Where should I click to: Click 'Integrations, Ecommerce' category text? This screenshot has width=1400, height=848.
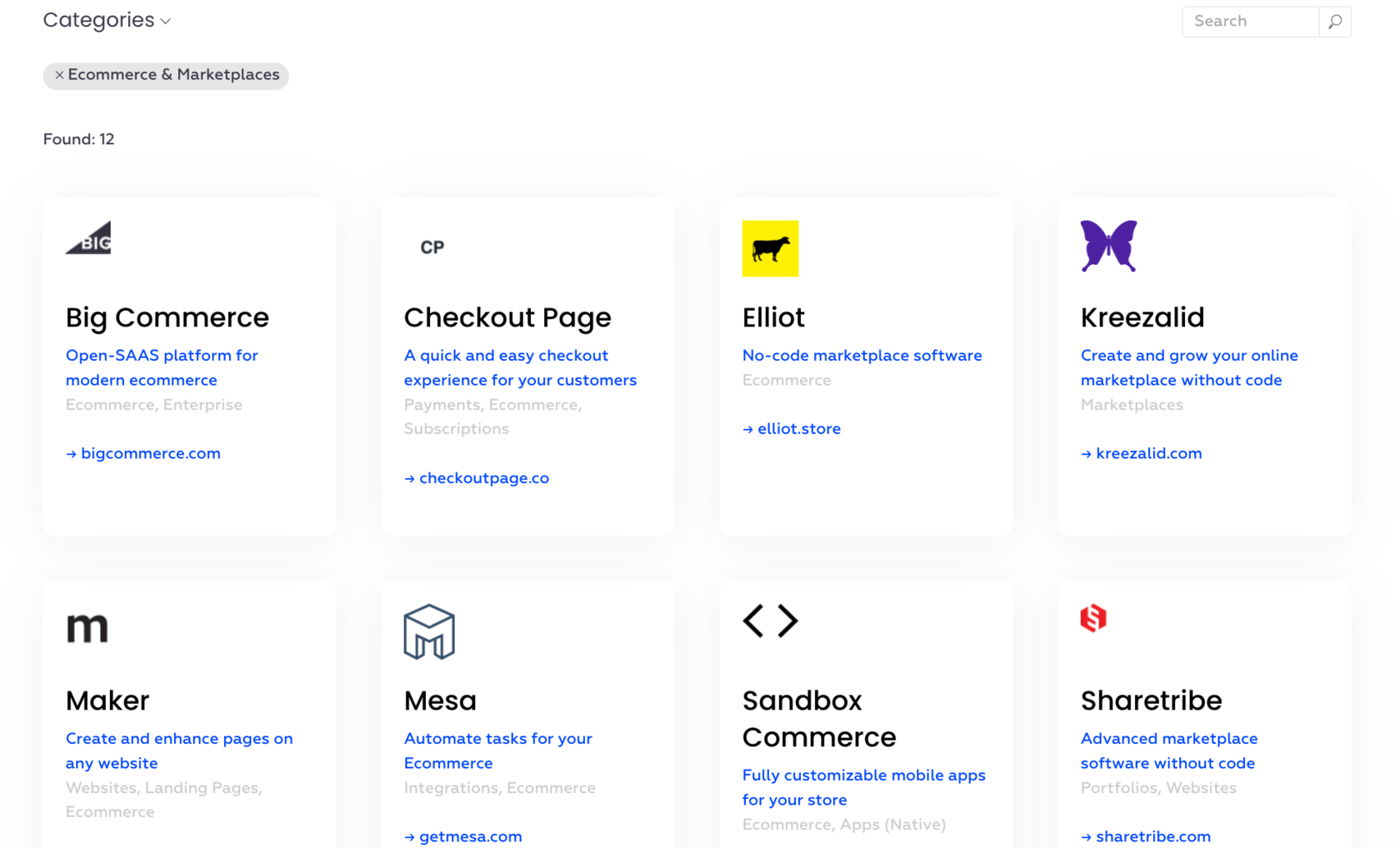tap(499, 788)
